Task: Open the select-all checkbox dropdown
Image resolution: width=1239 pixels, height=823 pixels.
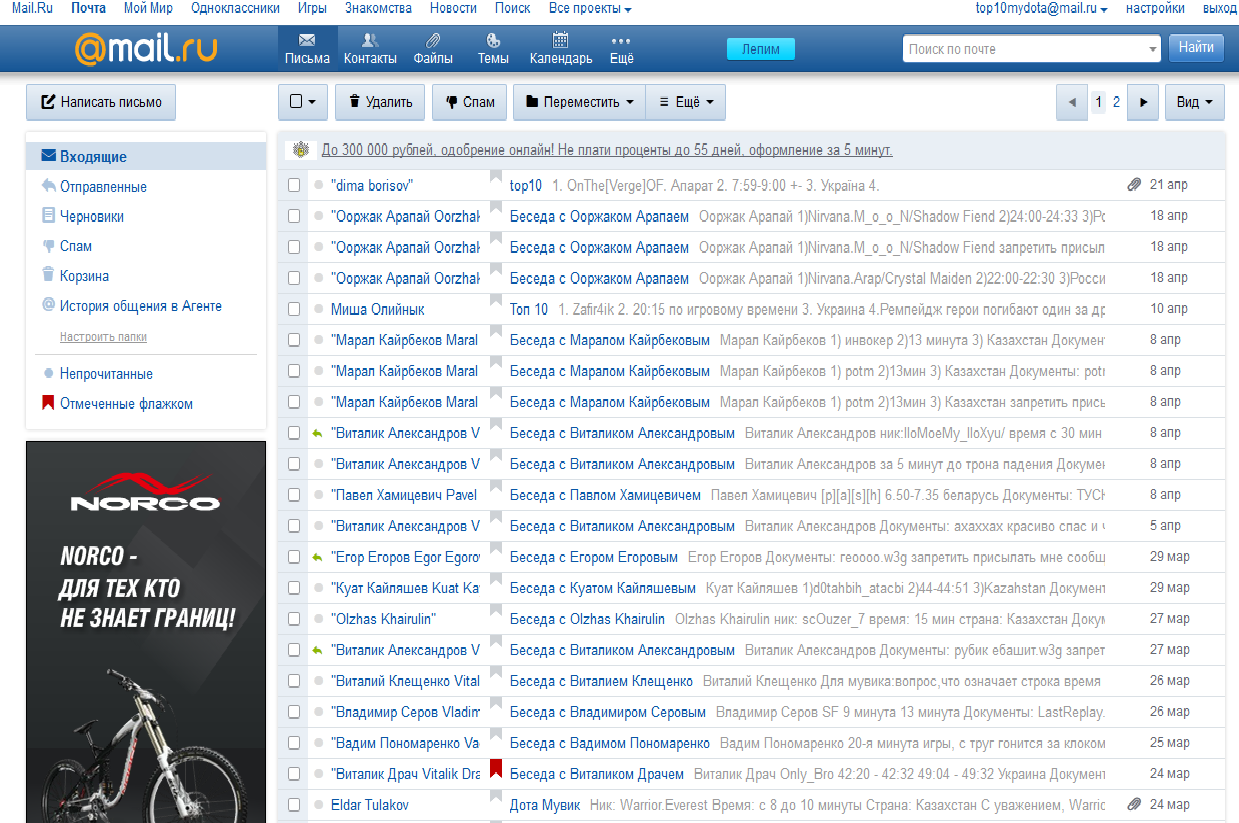Action: pyautogui.click(x=303, y=102)
